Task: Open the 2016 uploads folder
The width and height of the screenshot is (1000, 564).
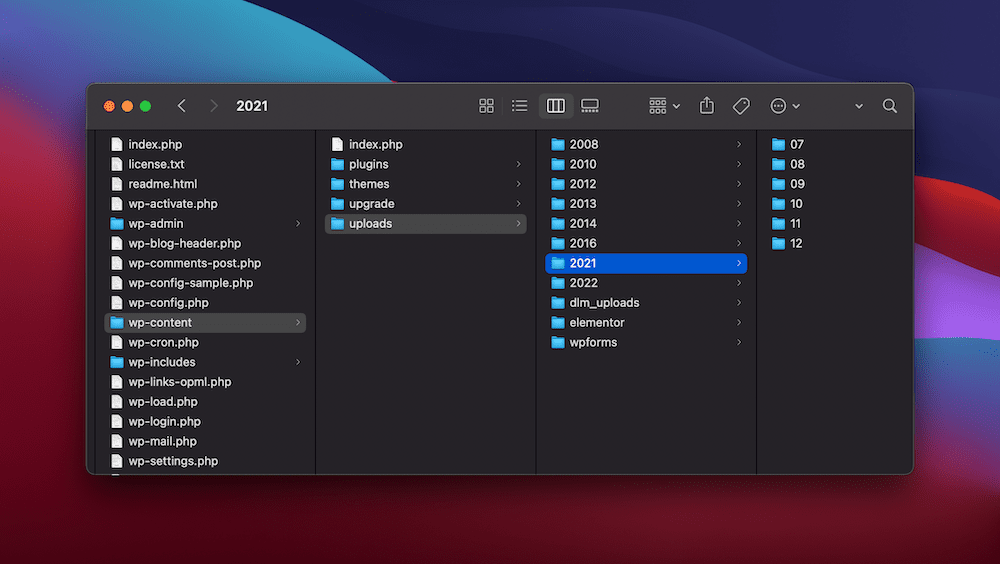Action: click(646, 243)
